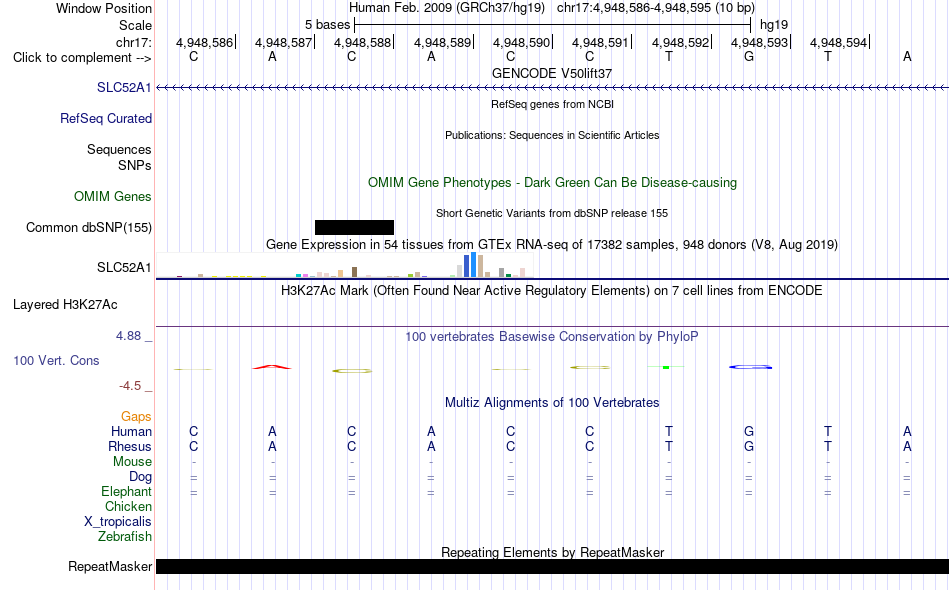
Task: Click the green PhyloP conservation mark
Action: tap(666, 367)
